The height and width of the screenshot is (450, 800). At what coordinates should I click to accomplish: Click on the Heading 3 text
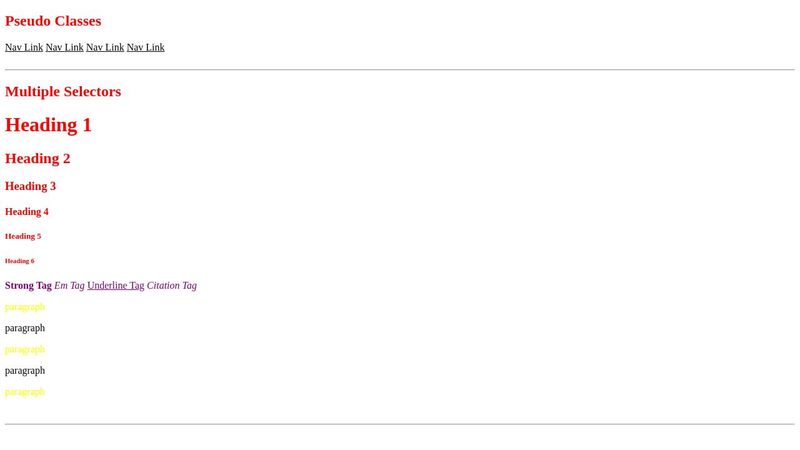[30, 186]
